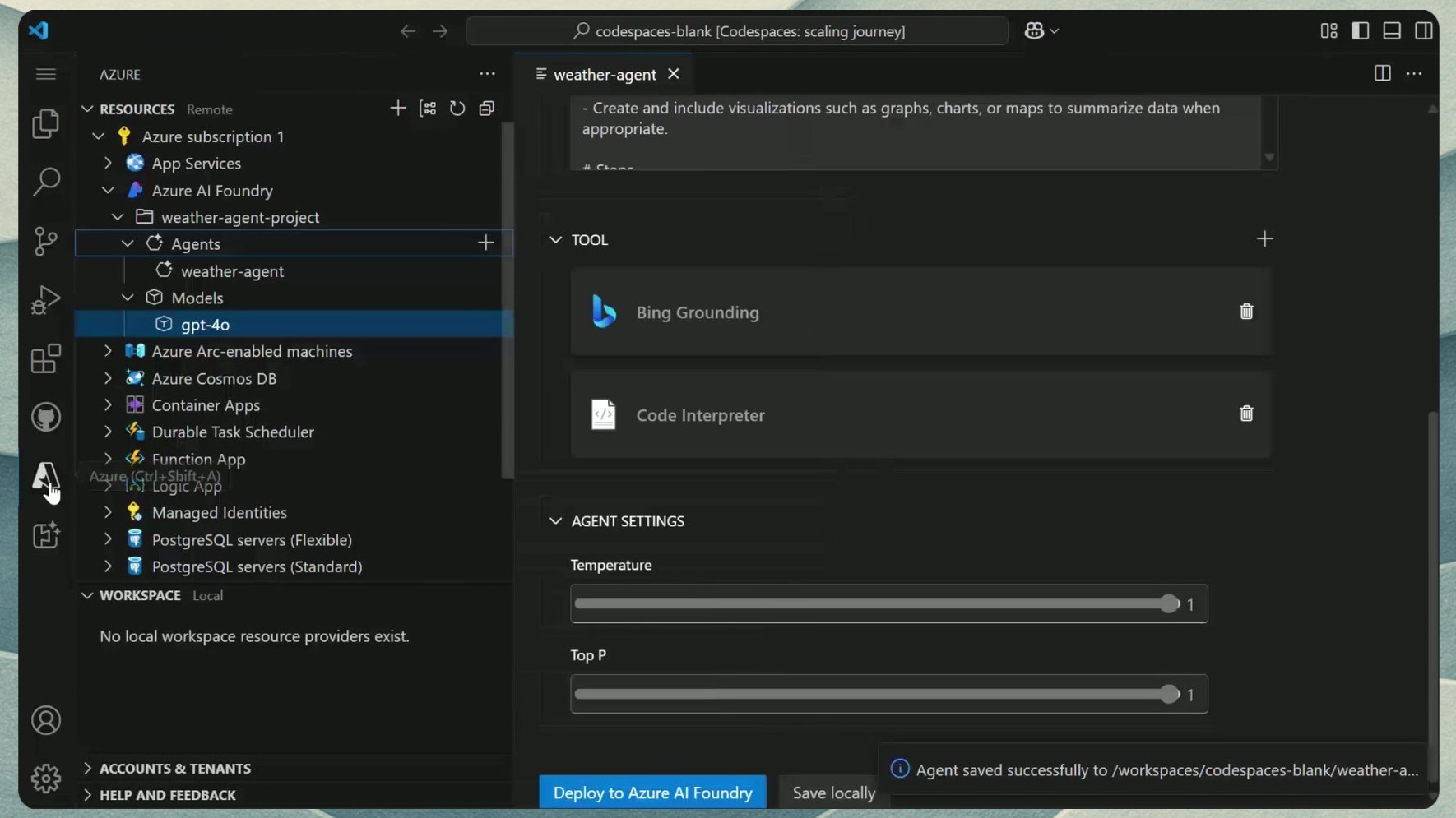Open the GitHub view in activity bar
The width and height of the screenshot is (1456, 818).
click(x=46, y=418)
